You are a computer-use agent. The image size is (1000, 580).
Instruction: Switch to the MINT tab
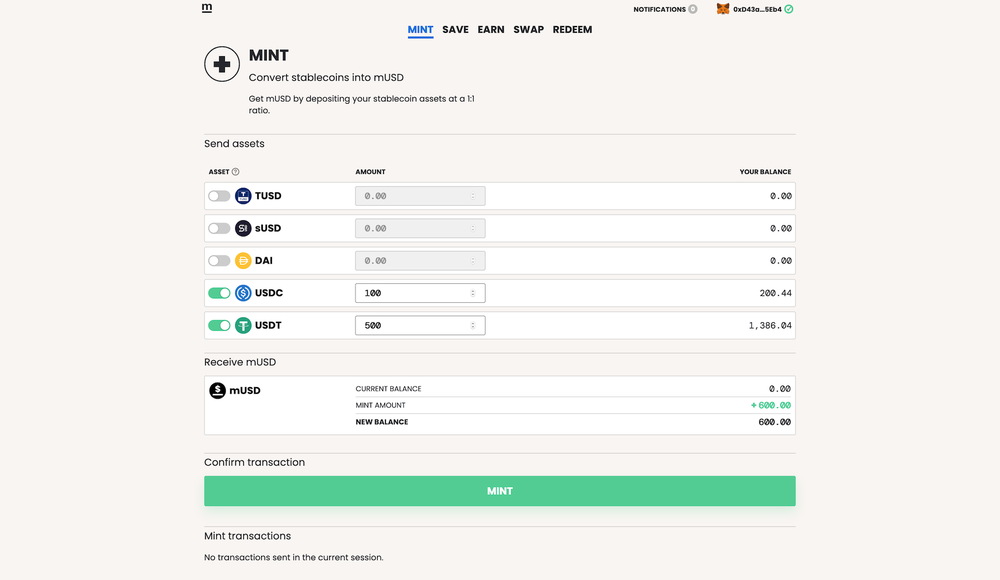tap(420, 30)
